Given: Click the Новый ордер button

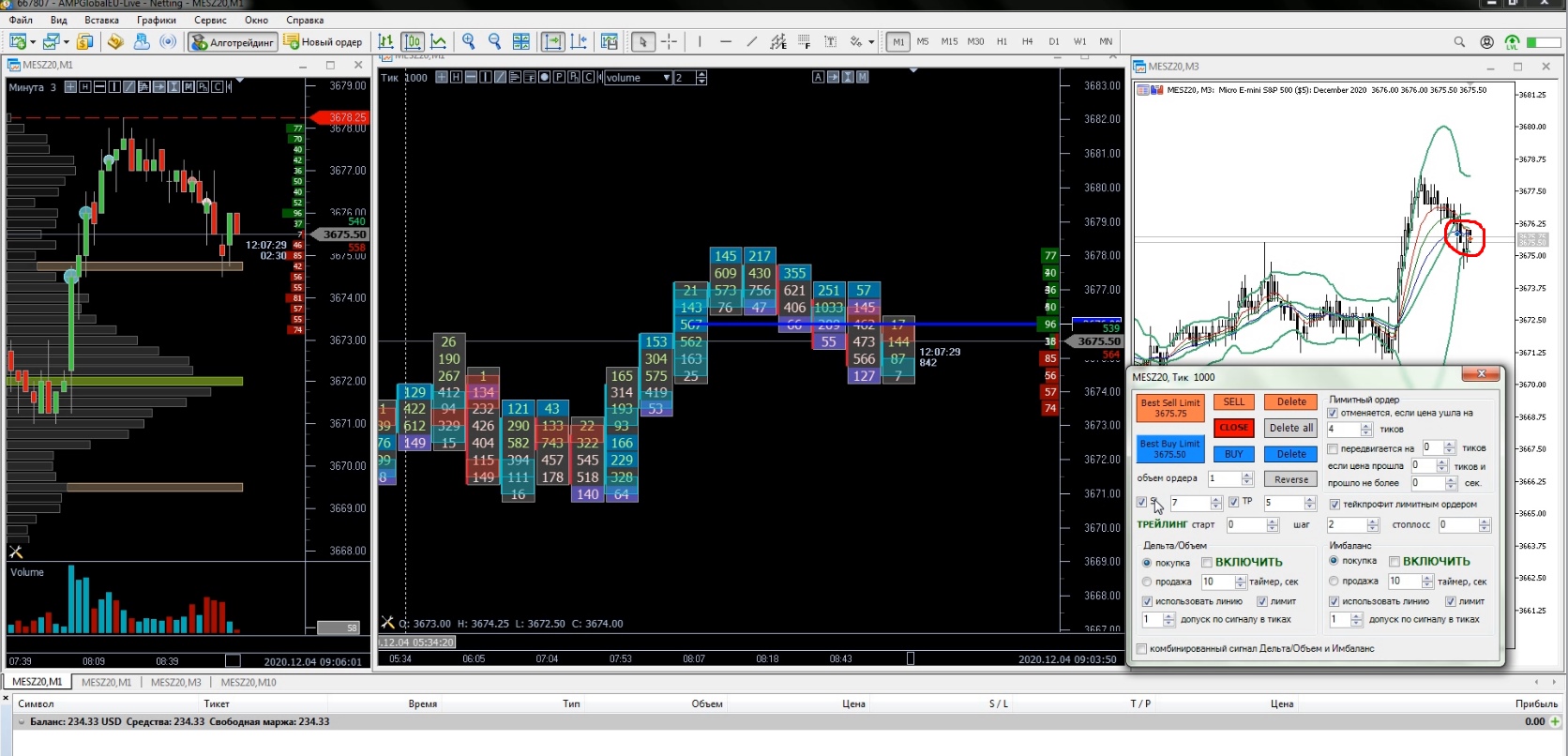Looking at the screenshot, I should [324, 42].
